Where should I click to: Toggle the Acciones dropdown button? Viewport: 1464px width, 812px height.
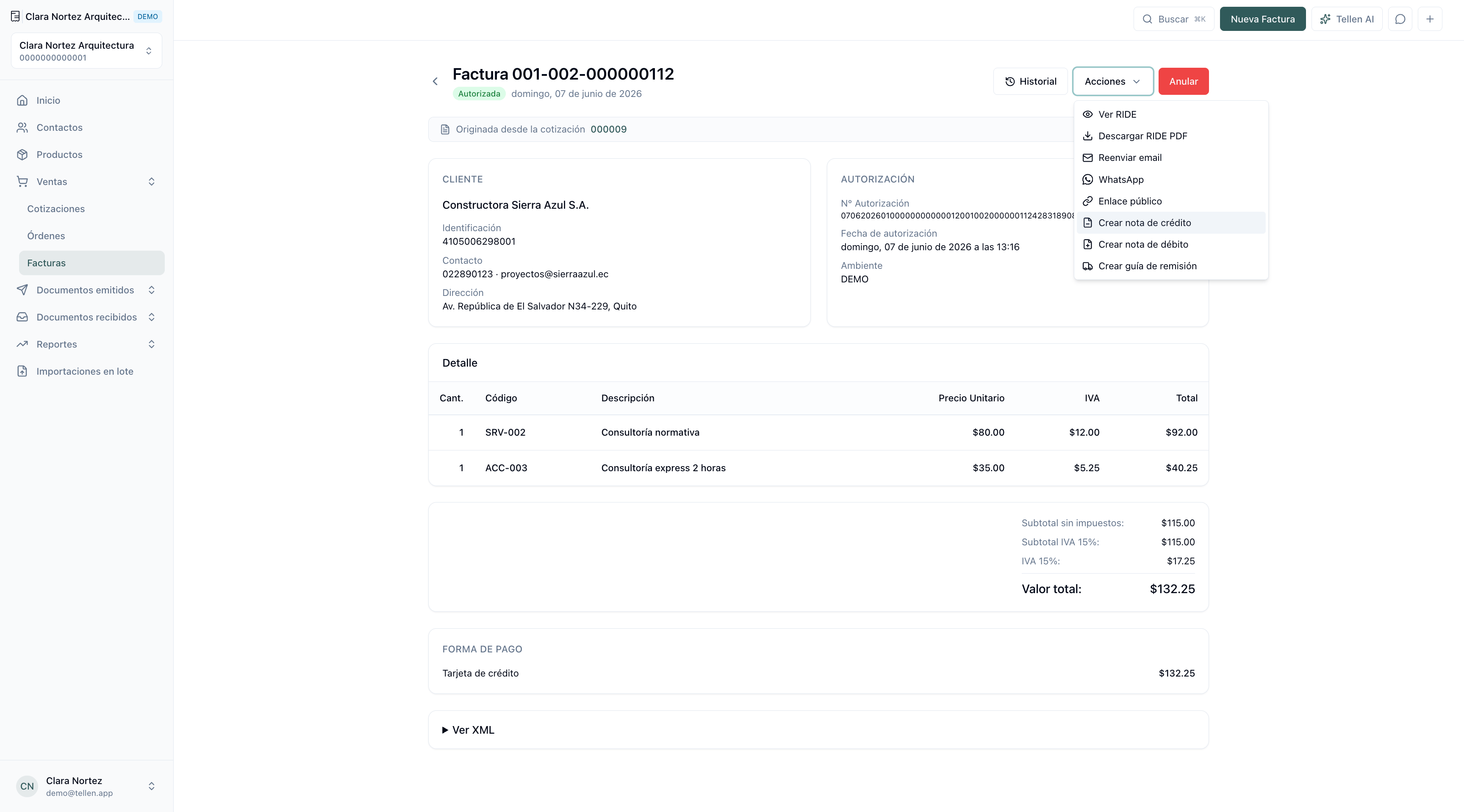[x=1113, y=81]
